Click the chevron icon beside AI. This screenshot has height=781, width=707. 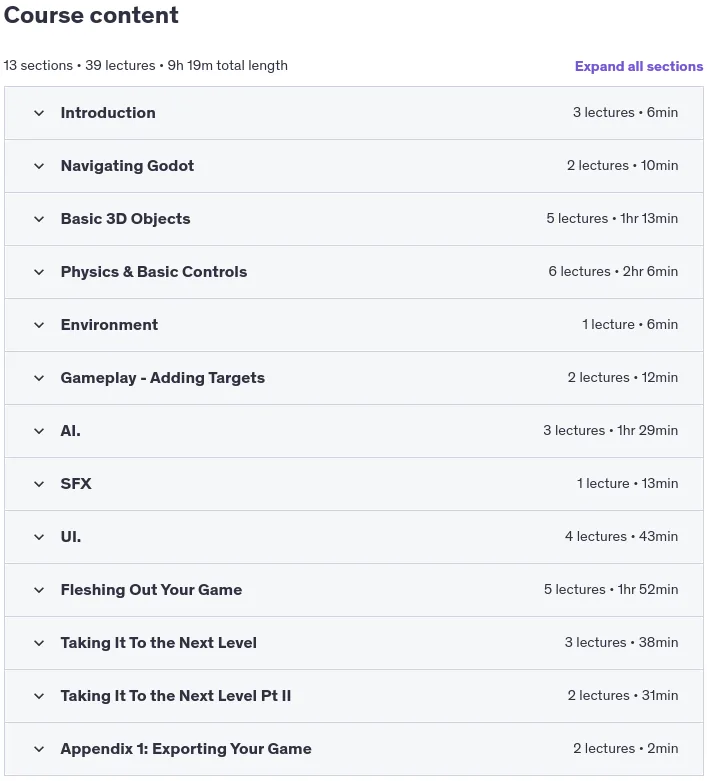point(39,431)
